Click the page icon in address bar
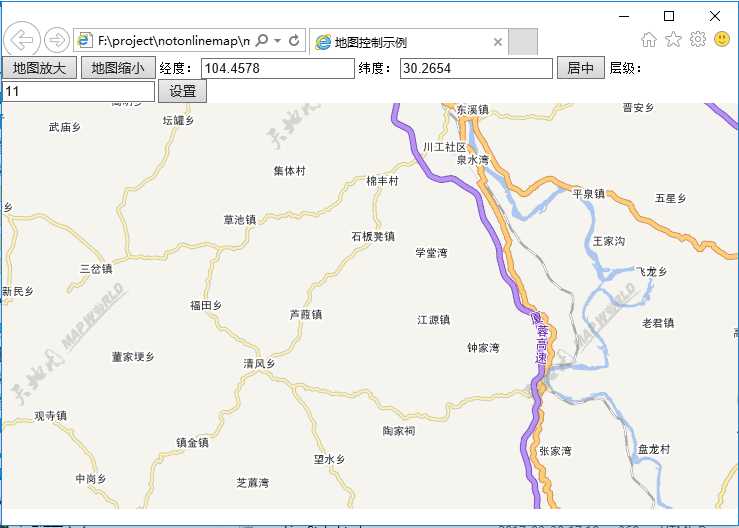Viewport: 739px width, 528px height. pyautogui.click(x=85, y=41)
